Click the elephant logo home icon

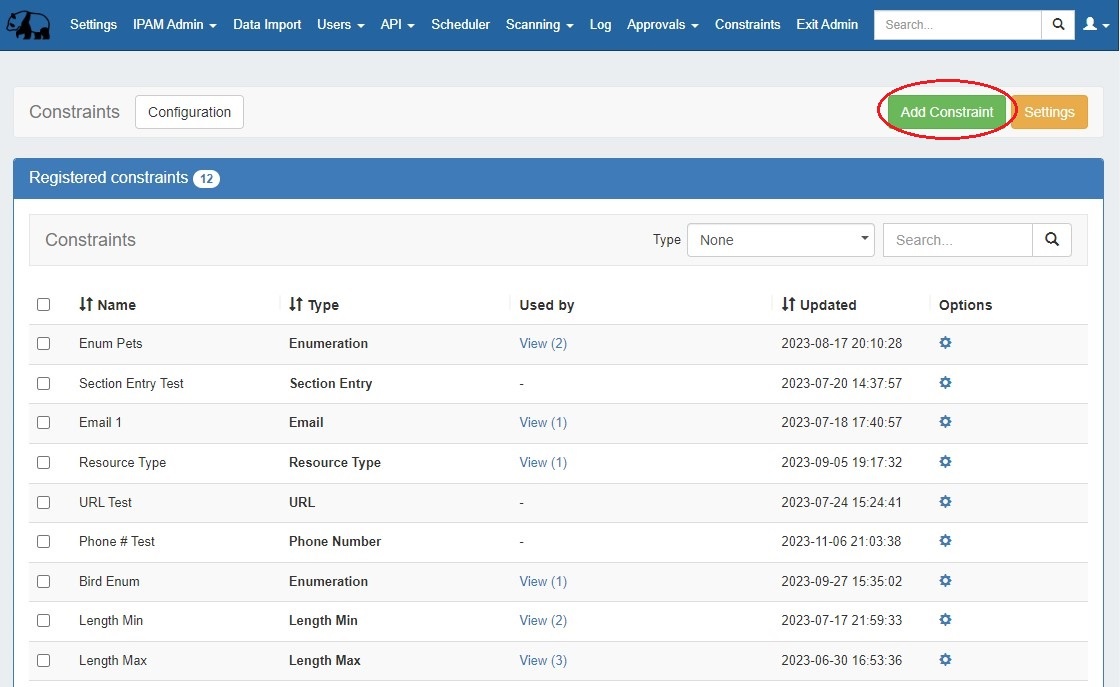[x=28, y=24]
